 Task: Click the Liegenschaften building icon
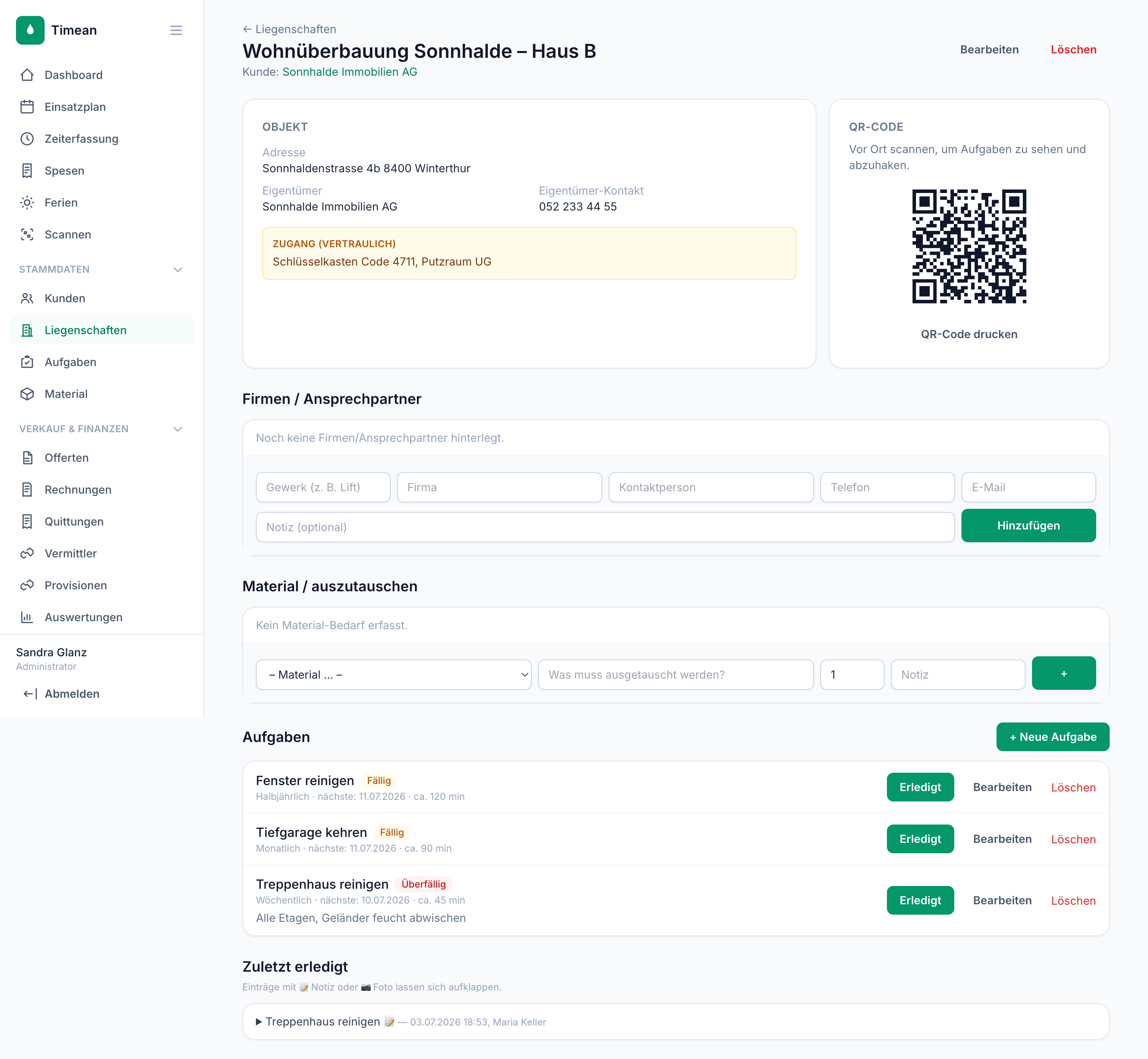pyautogui.click(x=27, y=330)
